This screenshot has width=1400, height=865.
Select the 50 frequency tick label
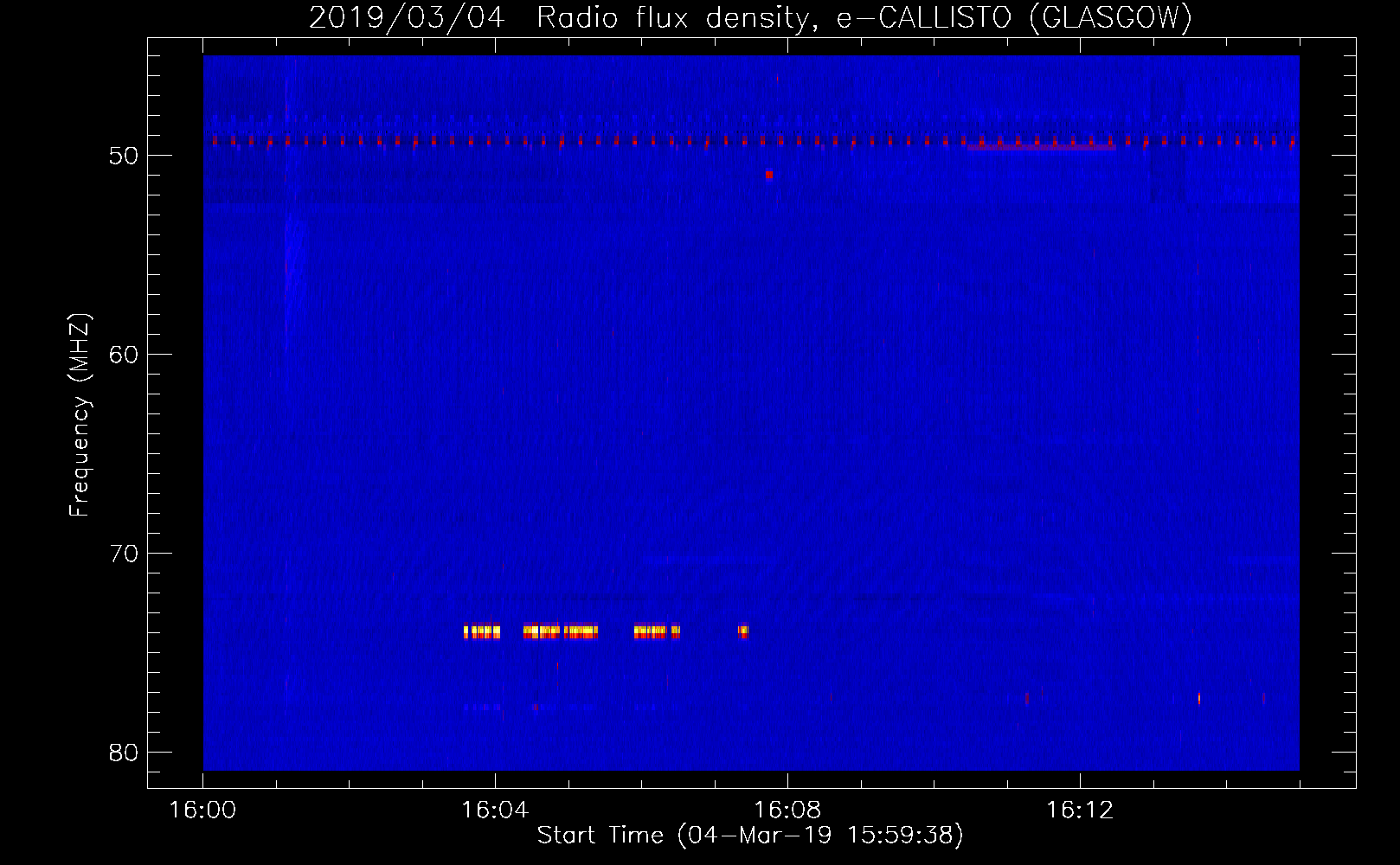124,156
